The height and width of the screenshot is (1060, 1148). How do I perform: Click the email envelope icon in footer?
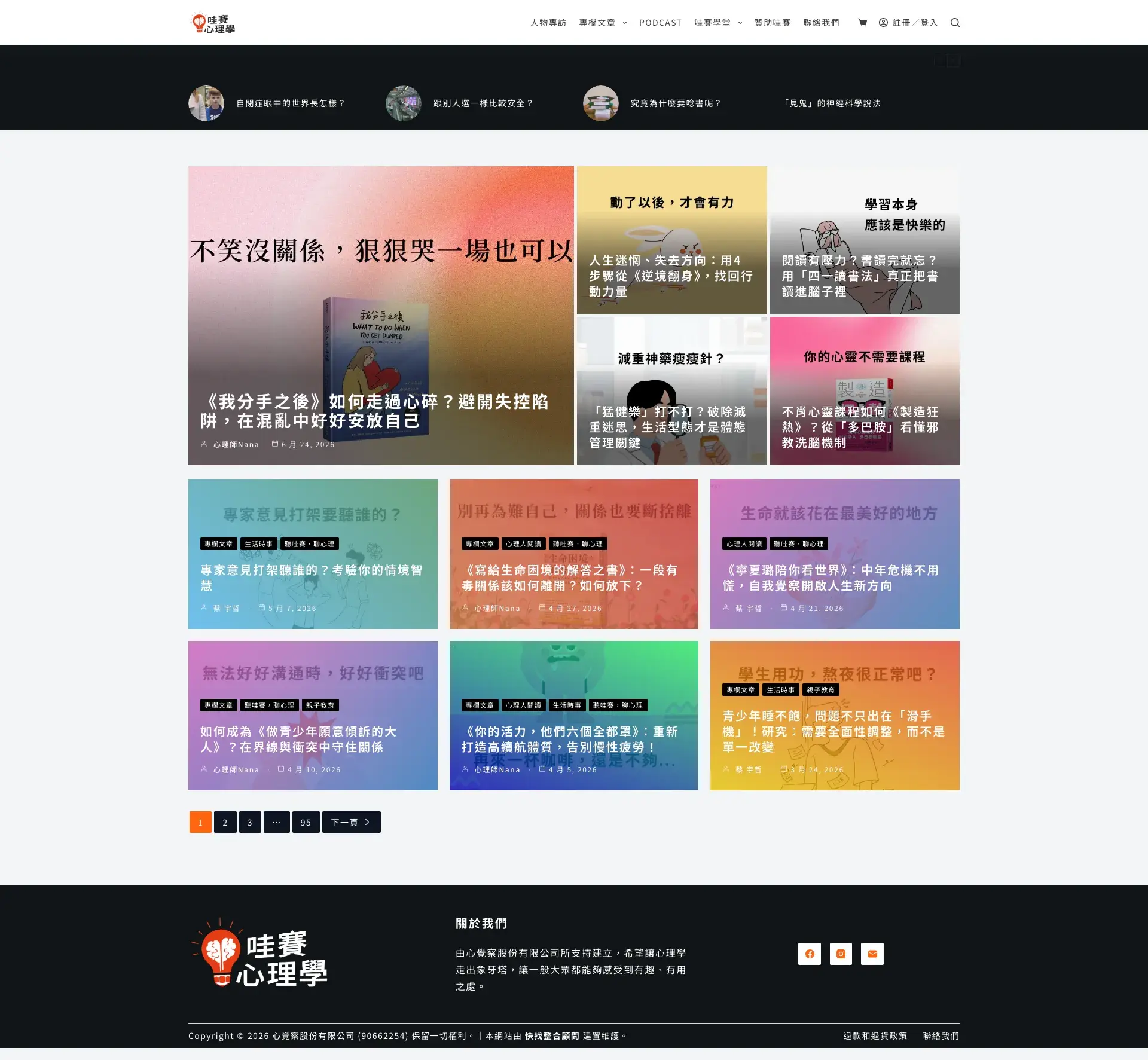click(x=872, y=954)
